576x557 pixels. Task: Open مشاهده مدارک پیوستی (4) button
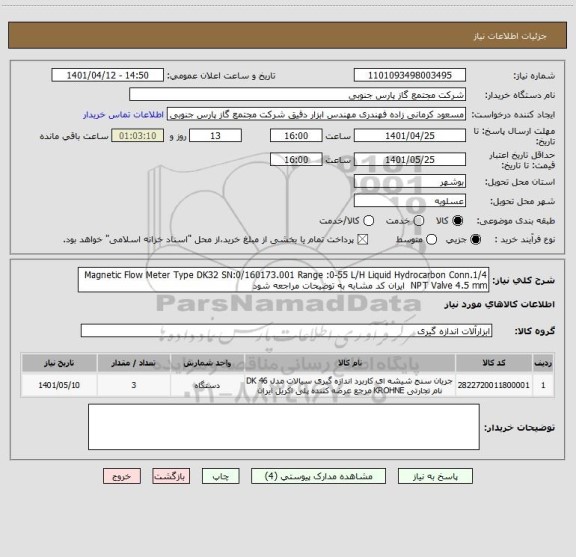318,476
